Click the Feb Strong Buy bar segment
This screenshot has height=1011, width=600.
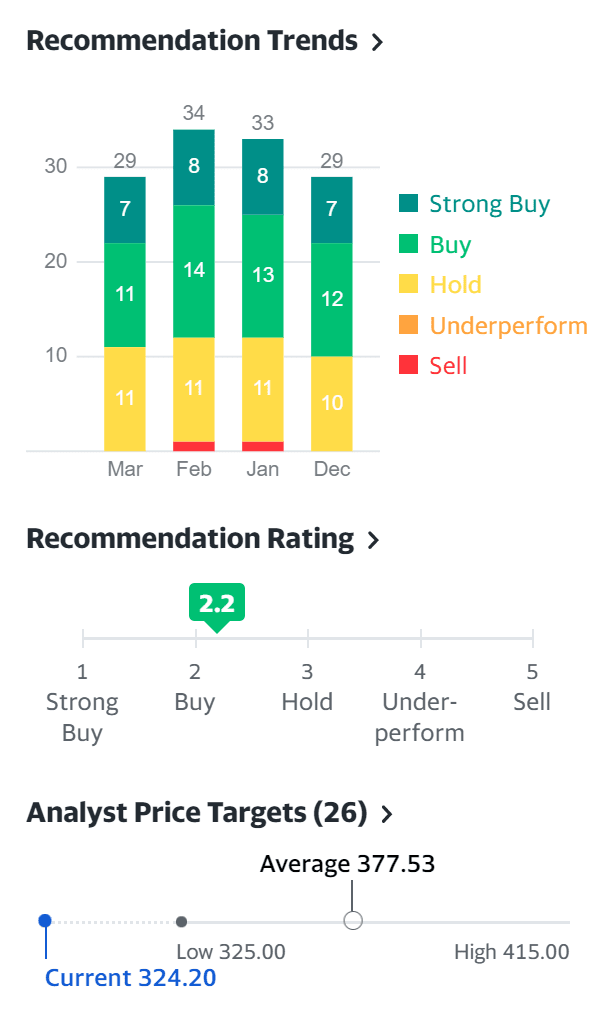194,167
